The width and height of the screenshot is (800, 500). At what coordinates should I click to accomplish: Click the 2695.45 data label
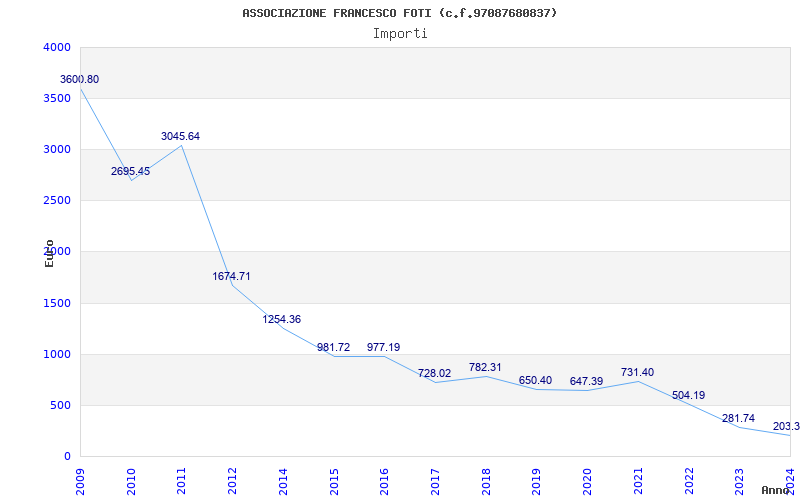[131, 171]
